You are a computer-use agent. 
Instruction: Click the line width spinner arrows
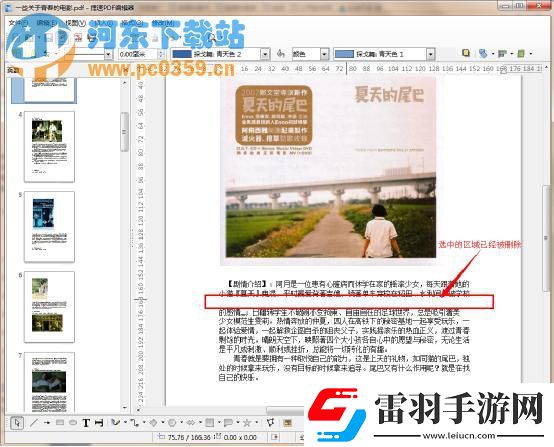tap(161, 54)
